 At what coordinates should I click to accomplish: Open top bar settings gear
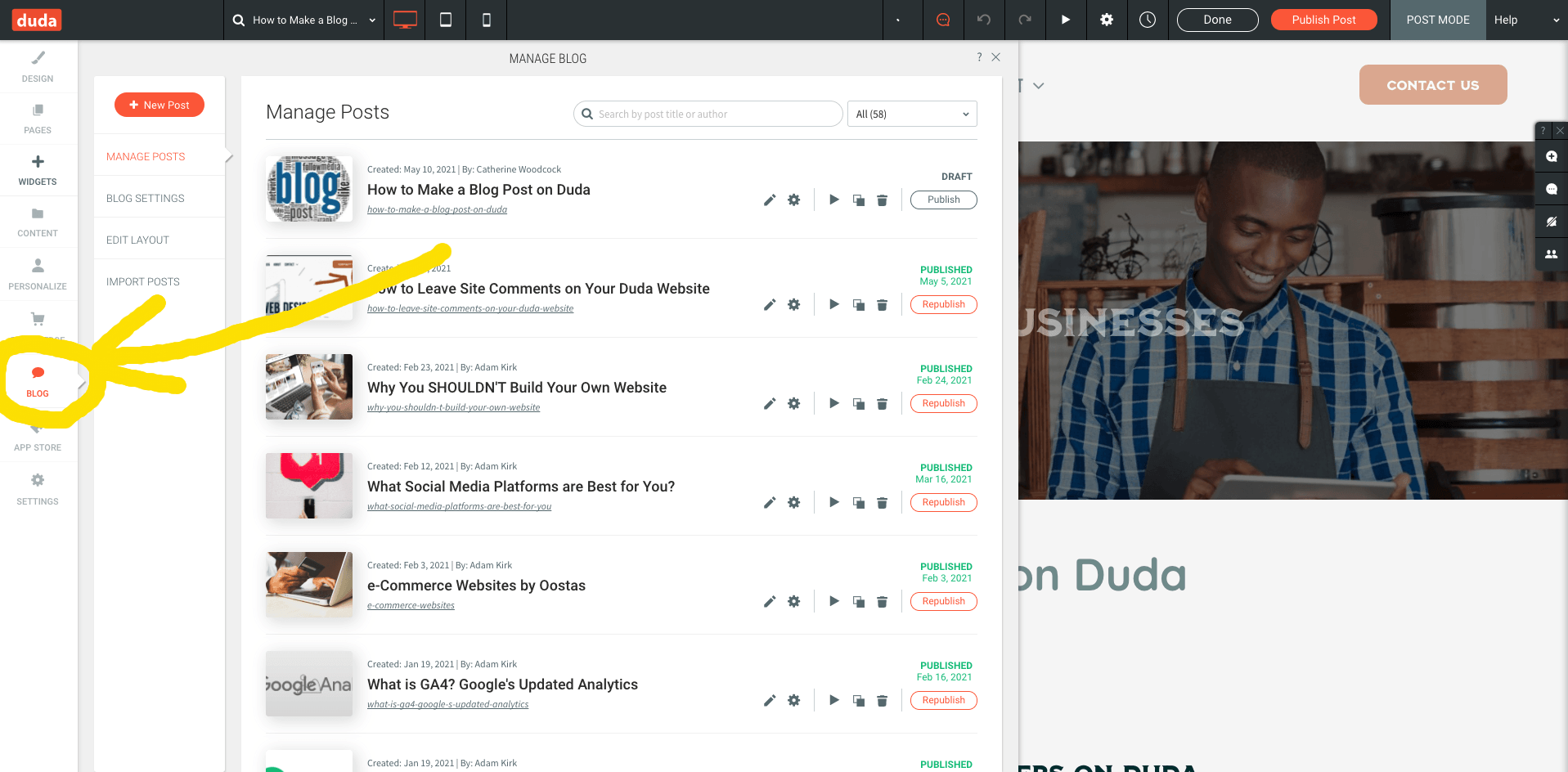click(x=1107, y=20)
